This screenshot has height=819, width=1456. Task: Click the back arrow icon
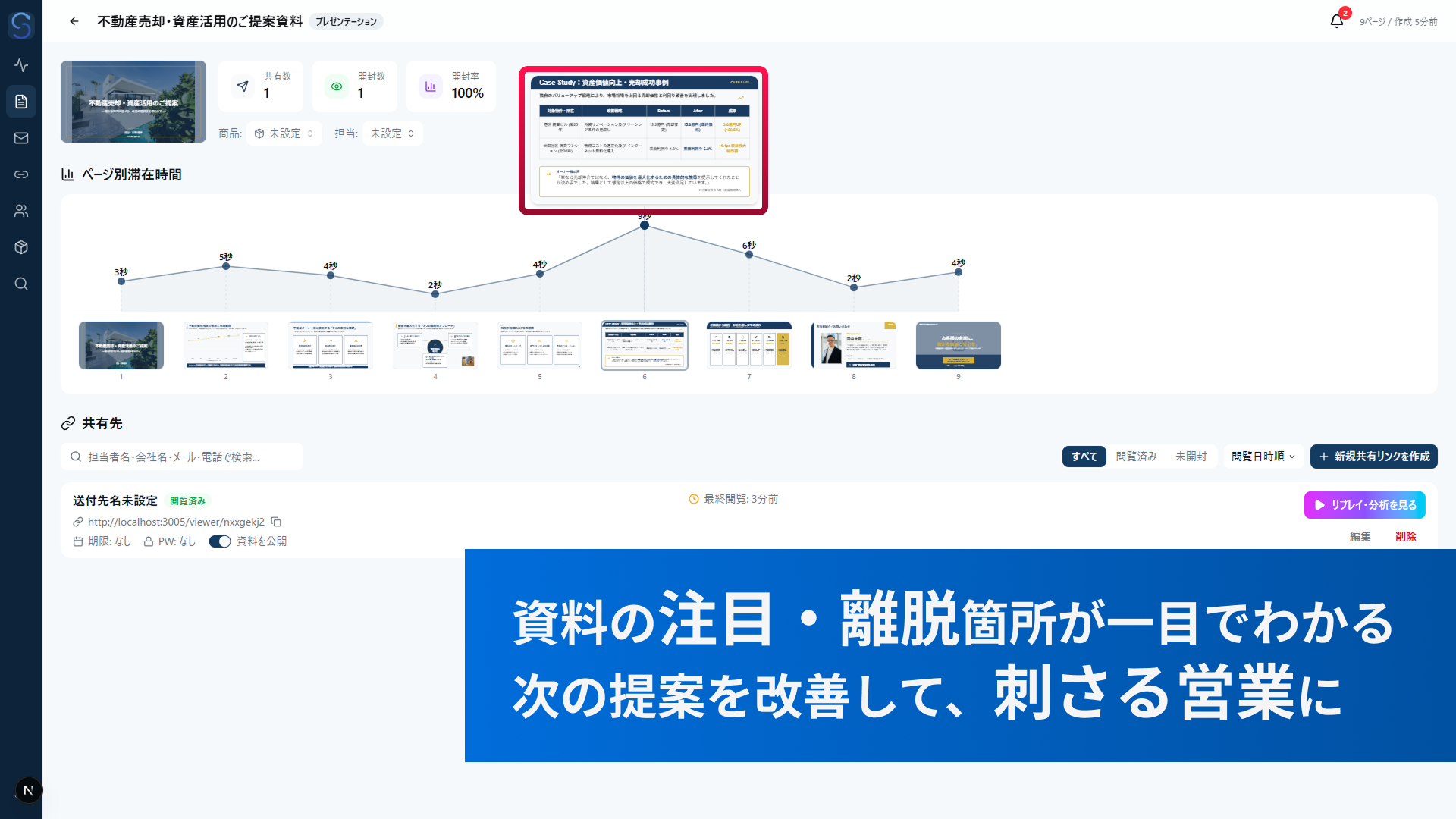(x=74, y=21)
